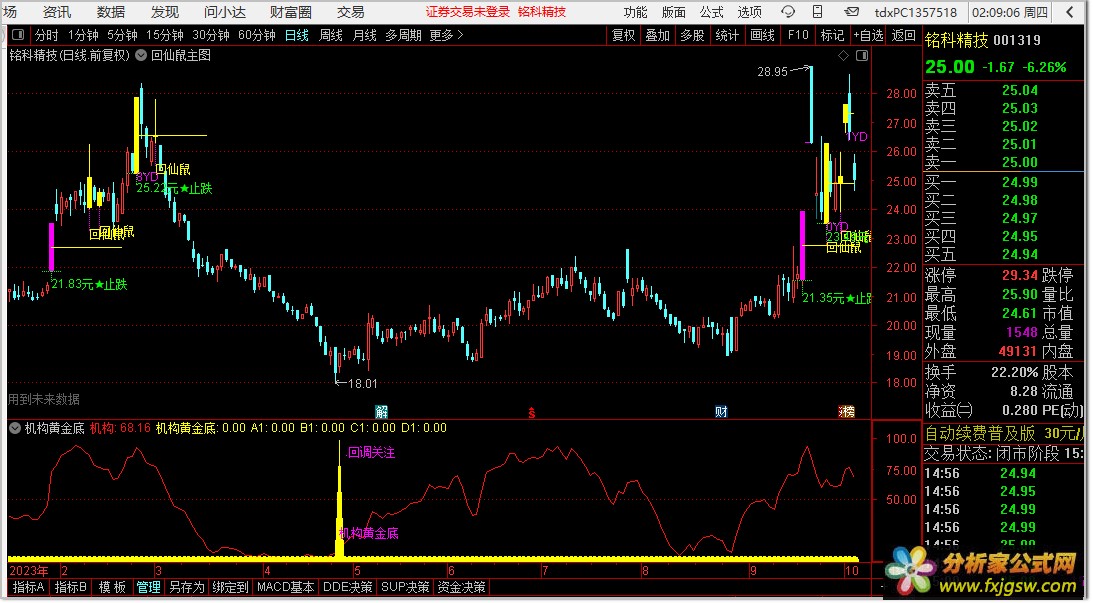Image resolution: width=1093 pixels, height=603 pixels.
Task: Switch to the 月线 period
Action: [365, 35]
